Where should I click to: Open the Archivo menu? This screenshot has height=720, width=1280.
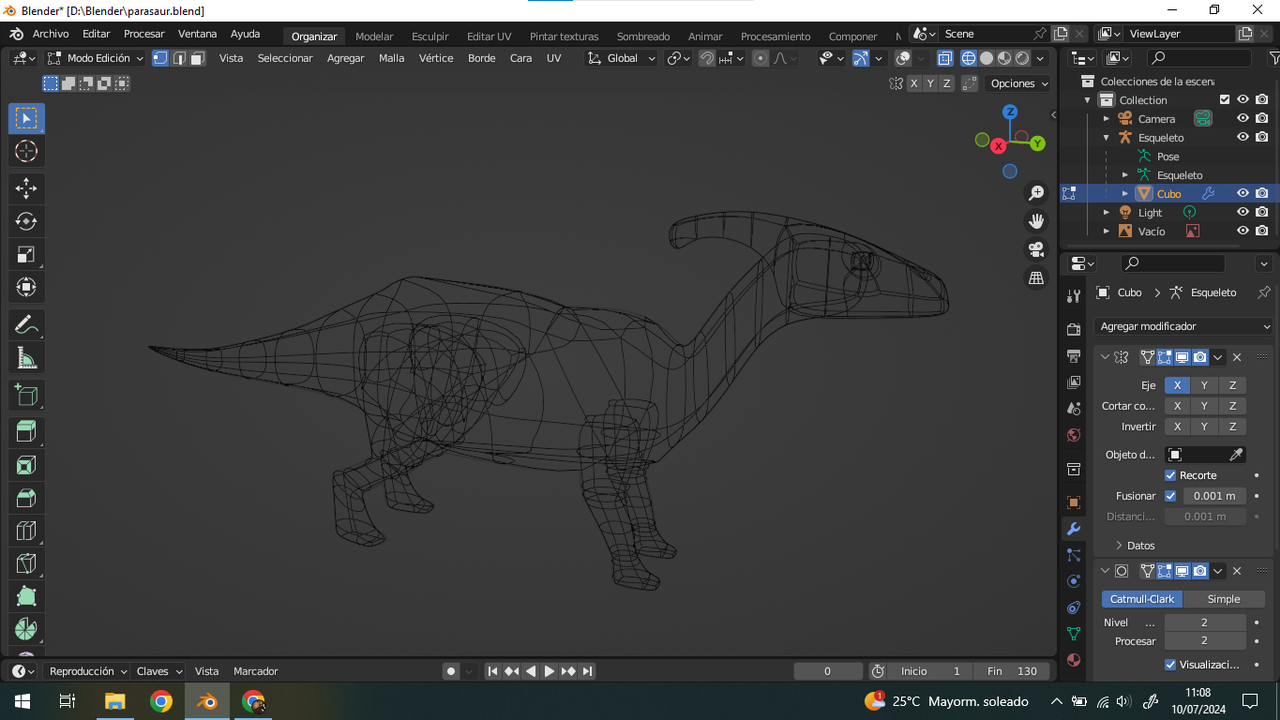click(50, 33)
